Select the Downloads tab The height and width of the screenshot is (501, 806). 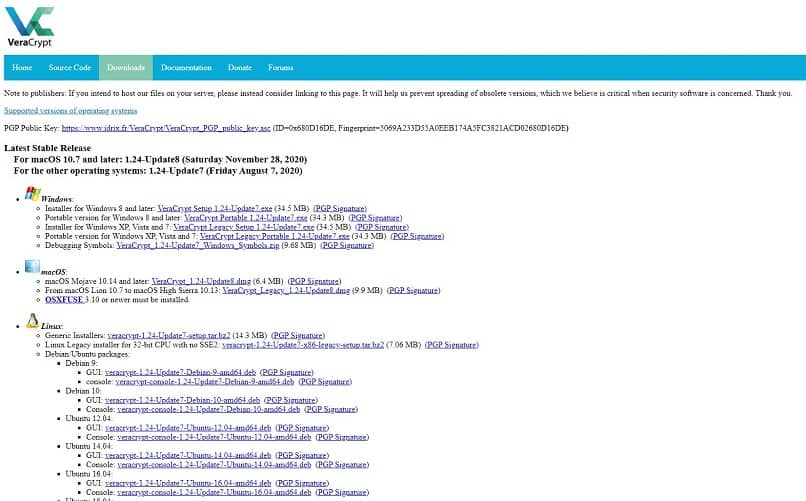pos(126,68)
